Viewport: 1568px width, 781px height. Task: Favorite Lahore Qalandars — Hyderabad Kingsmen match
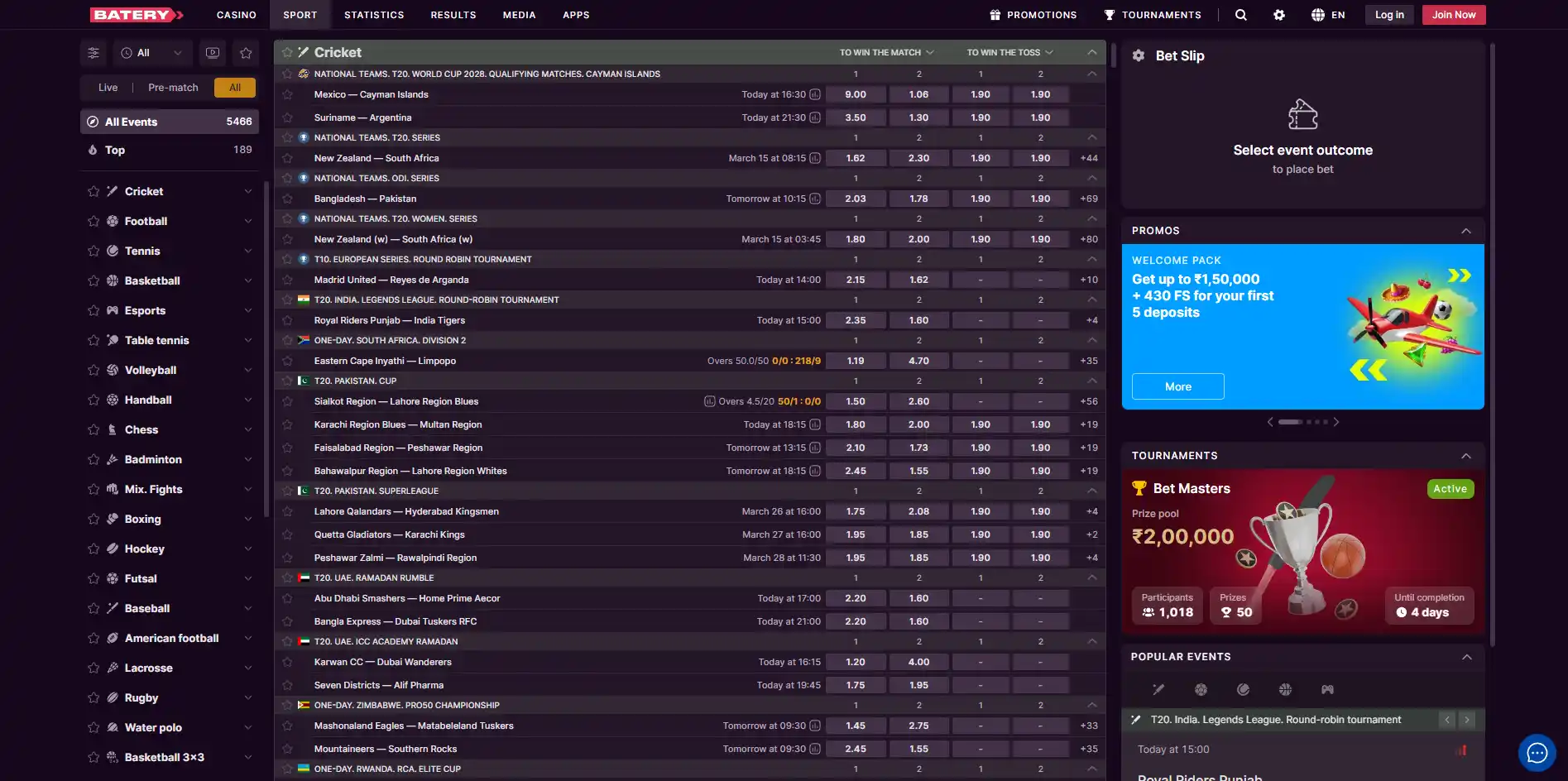tap(287, 511)
